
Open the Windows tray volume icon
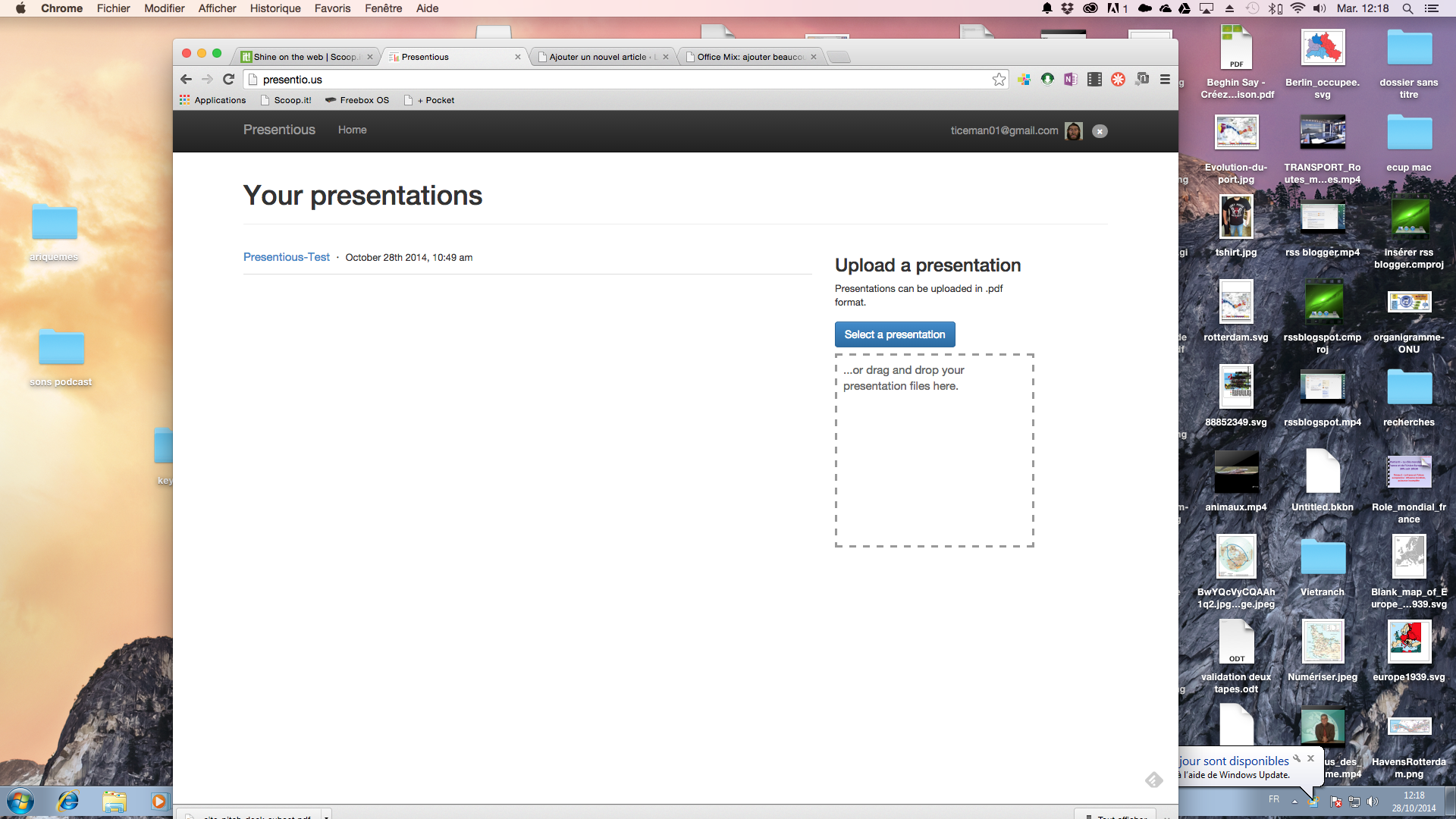[1373, 802]
